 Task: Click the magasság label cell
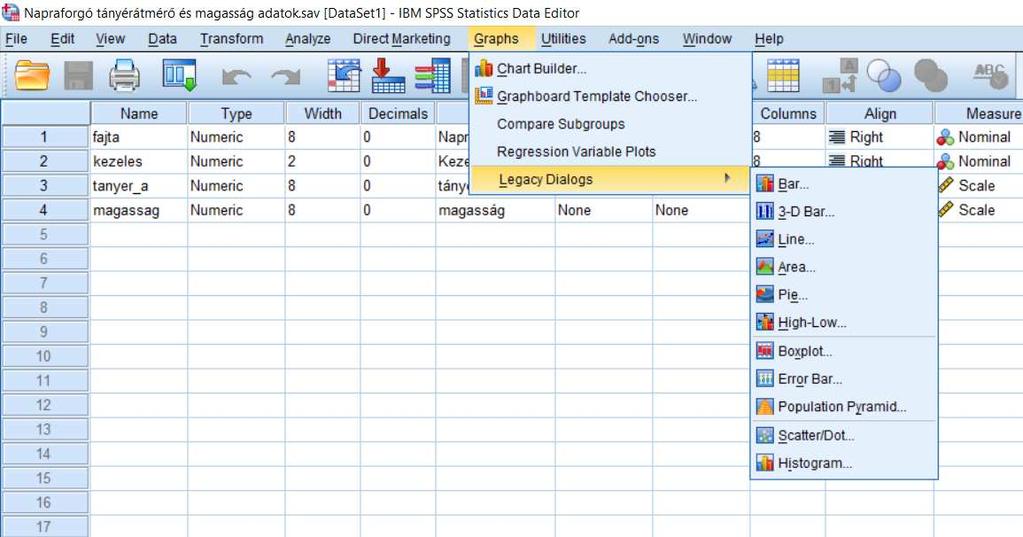[x=495, y=210]
